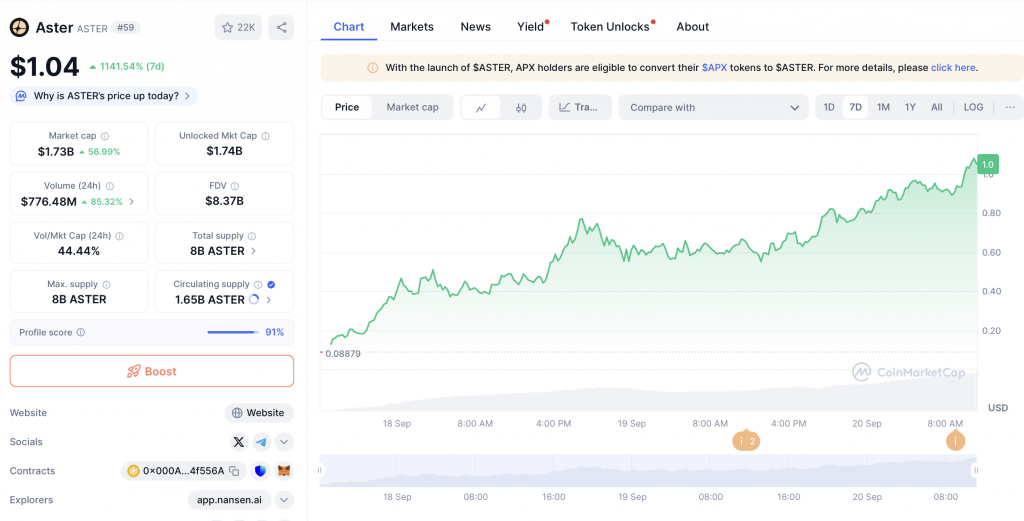This screenshot has height=521, width=1024.
Task: Click the CMC AI icon beside price question
Action: pyautogui.click(x=22, y=96)
